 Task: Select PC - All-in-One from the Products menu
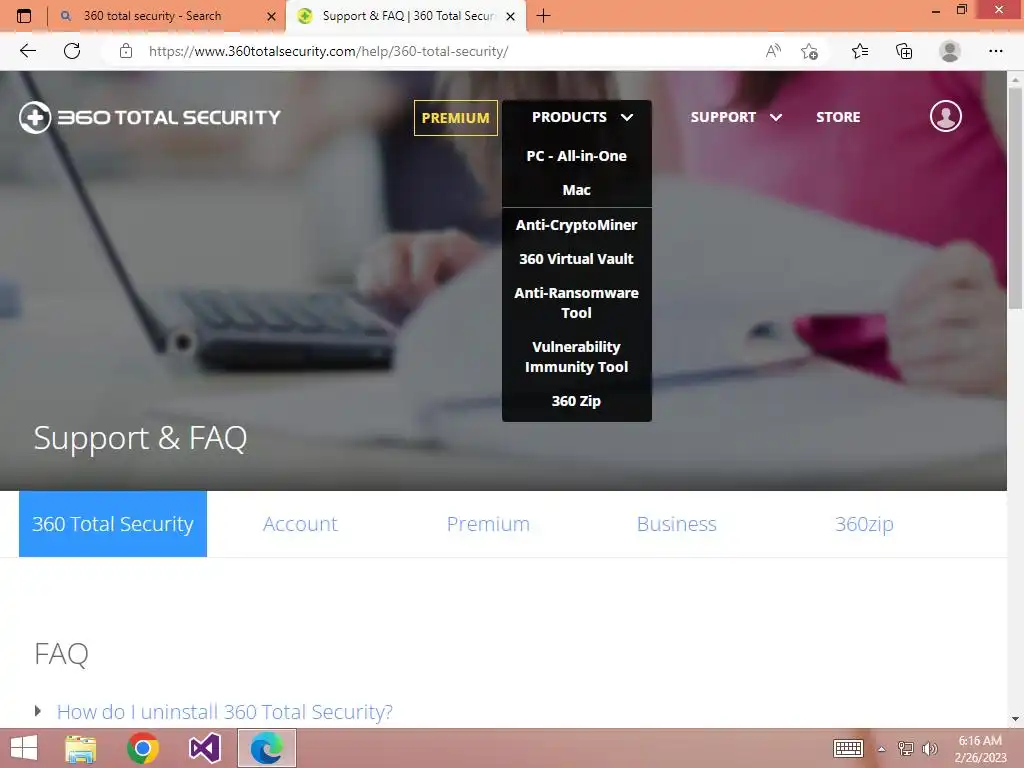pyautogui.click(x=577, y=156)
